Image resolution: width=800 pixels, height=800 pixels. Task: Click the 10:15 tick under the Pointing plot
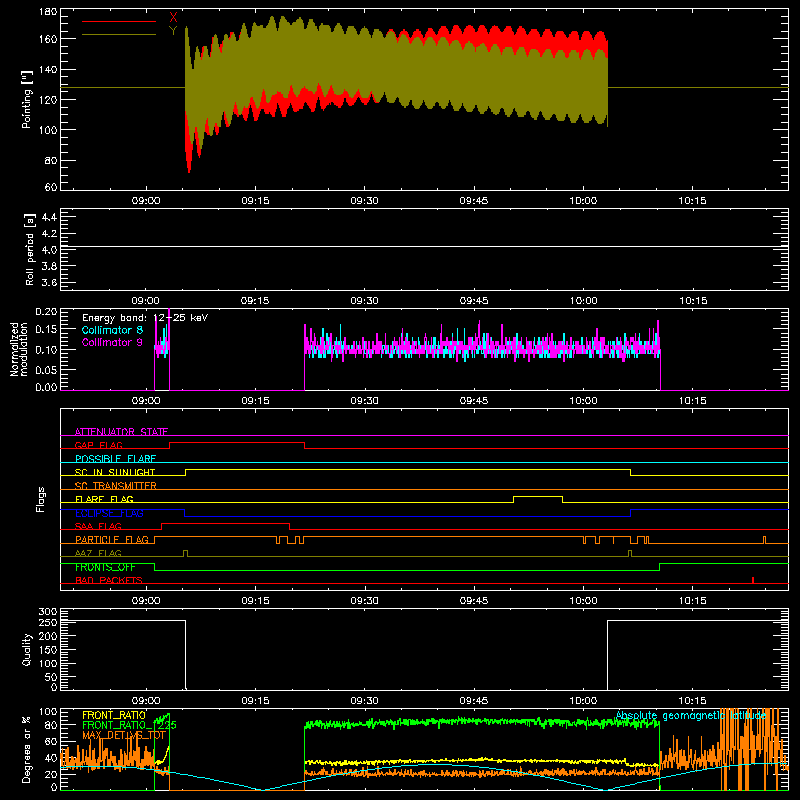[692, 201]
